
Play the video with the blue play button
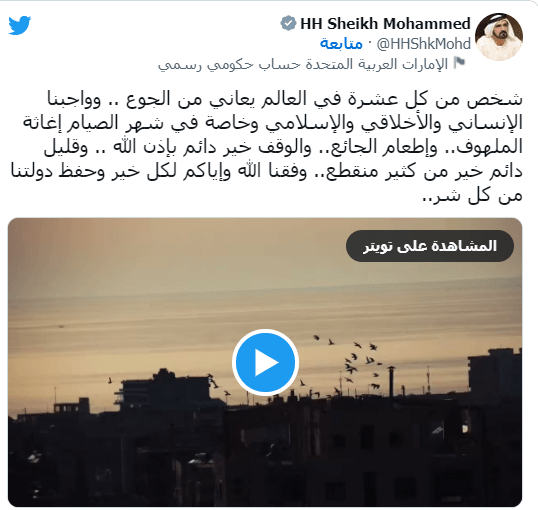point(265,362)
